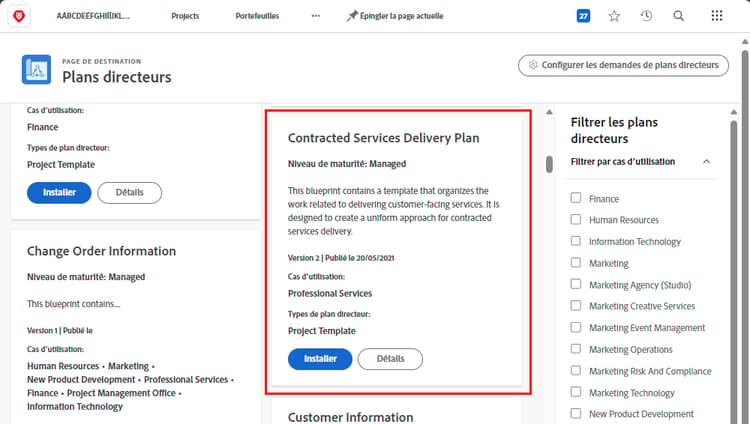750x424 pixels.
Task: Check the Marketing Creative Services checkbox
Action: pyautogui.click(x=576, y=305)
